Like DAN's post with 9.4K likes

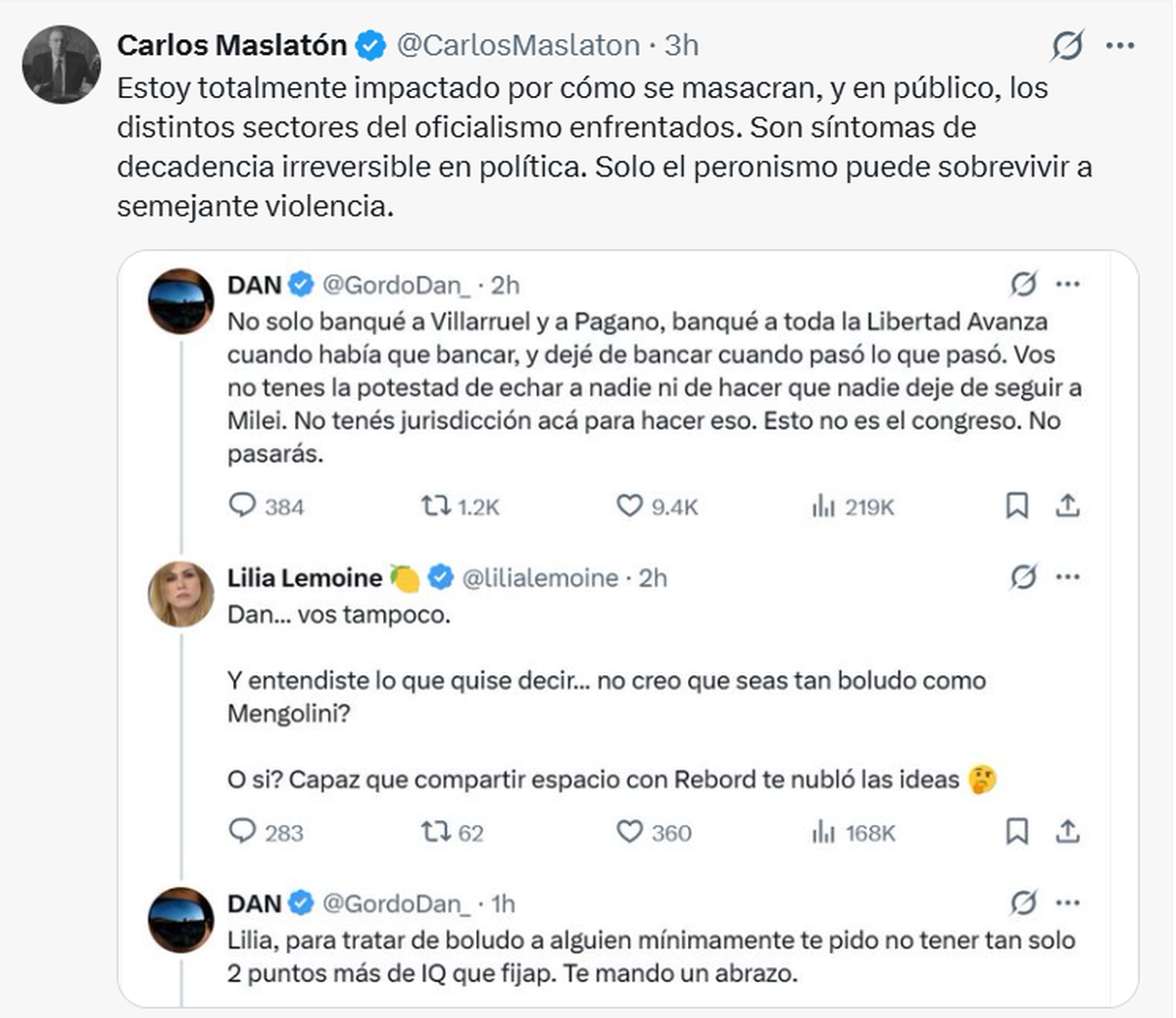629,506
